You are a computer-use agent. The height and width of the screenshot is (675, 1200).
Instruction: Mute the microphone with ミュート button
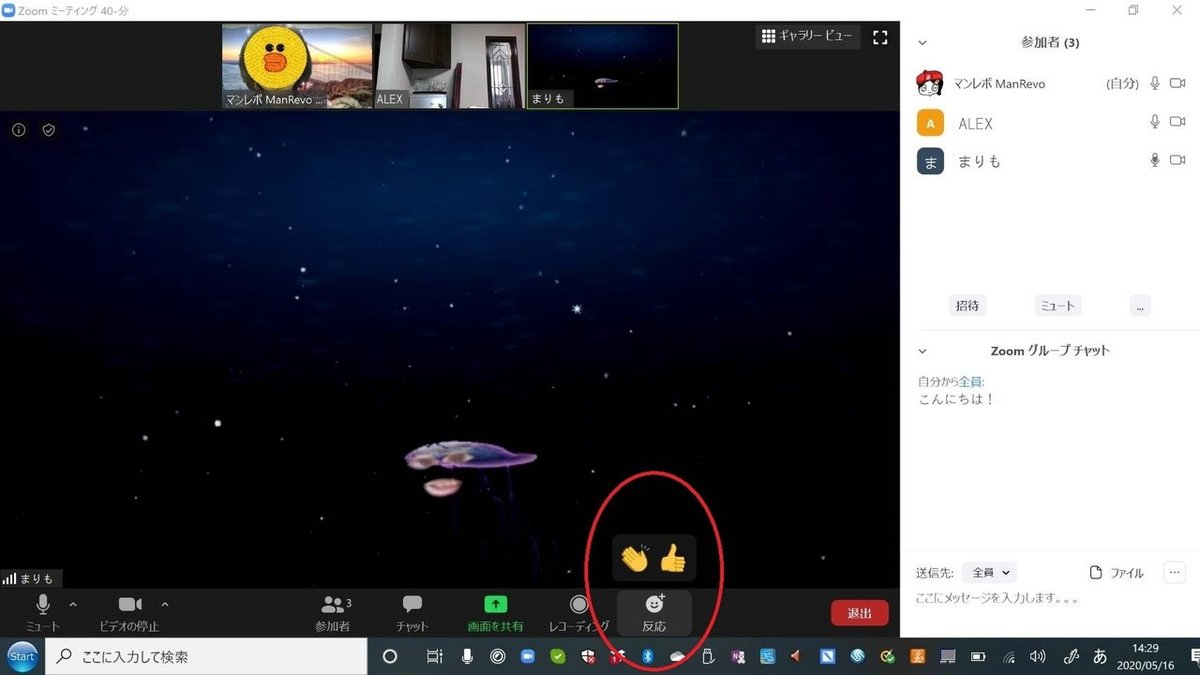point(43,612)
